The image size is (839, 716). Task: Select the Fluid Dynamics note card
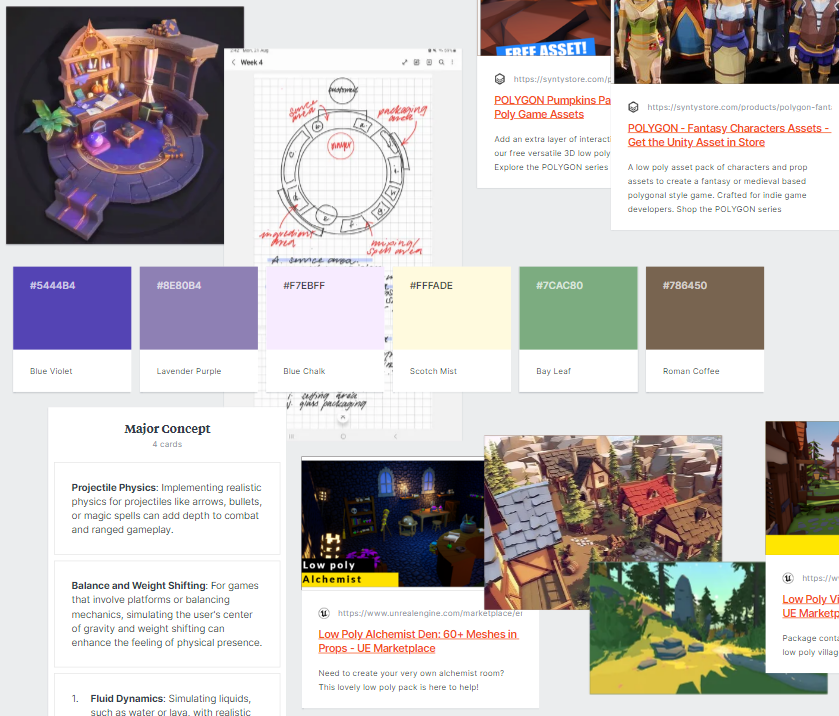tap(167, 695)
